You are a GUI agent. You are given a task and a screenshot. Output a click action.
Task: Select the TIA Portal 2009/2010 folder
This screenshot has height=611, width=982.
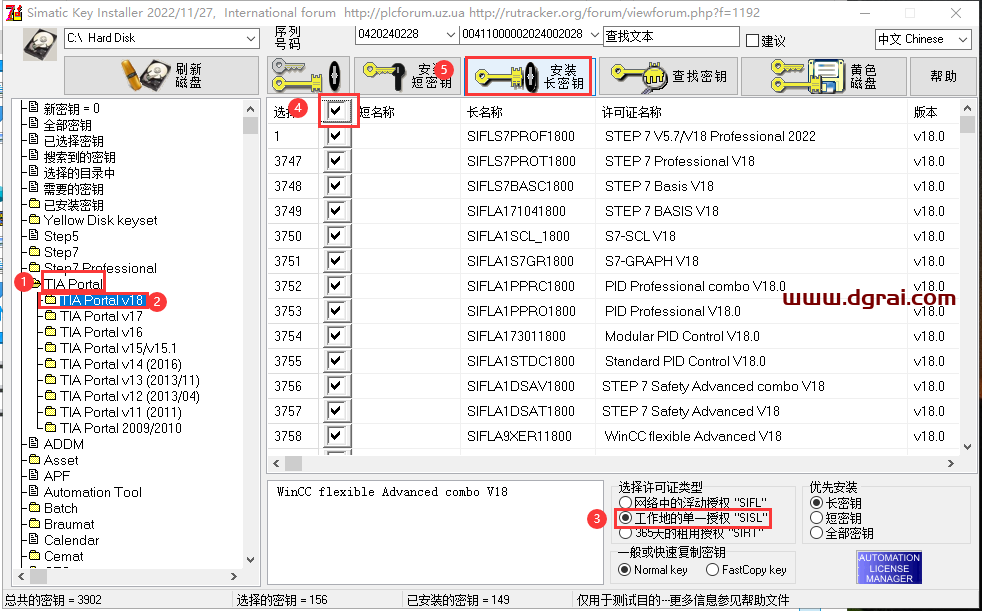point(121,428)
